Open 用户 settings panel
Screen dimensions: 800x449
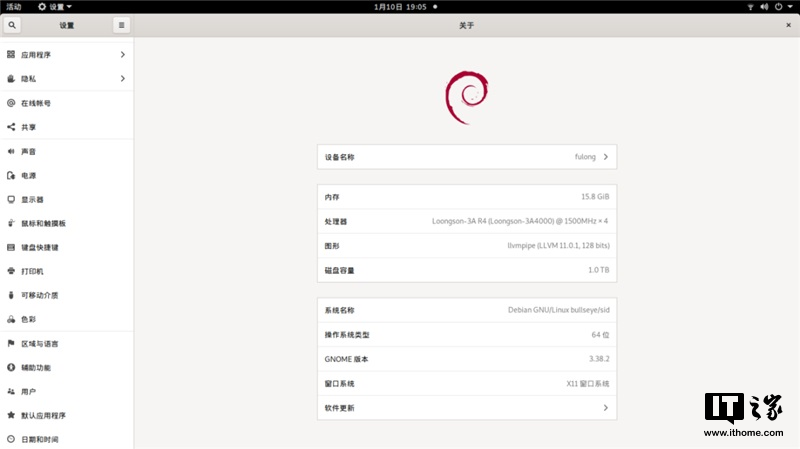tap(67, 392)
